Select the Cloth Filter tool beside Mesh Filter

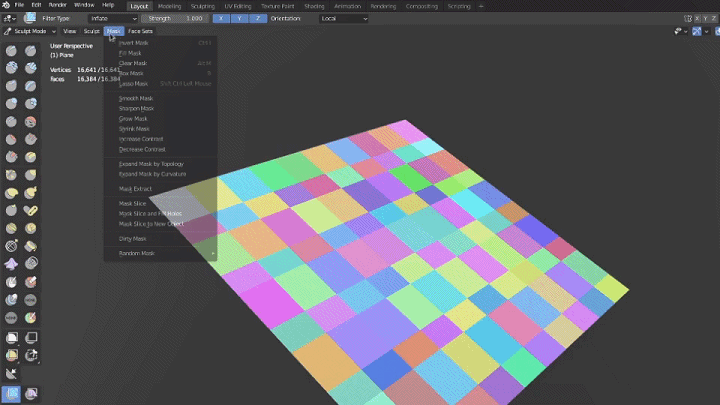(x=31, y=393)
